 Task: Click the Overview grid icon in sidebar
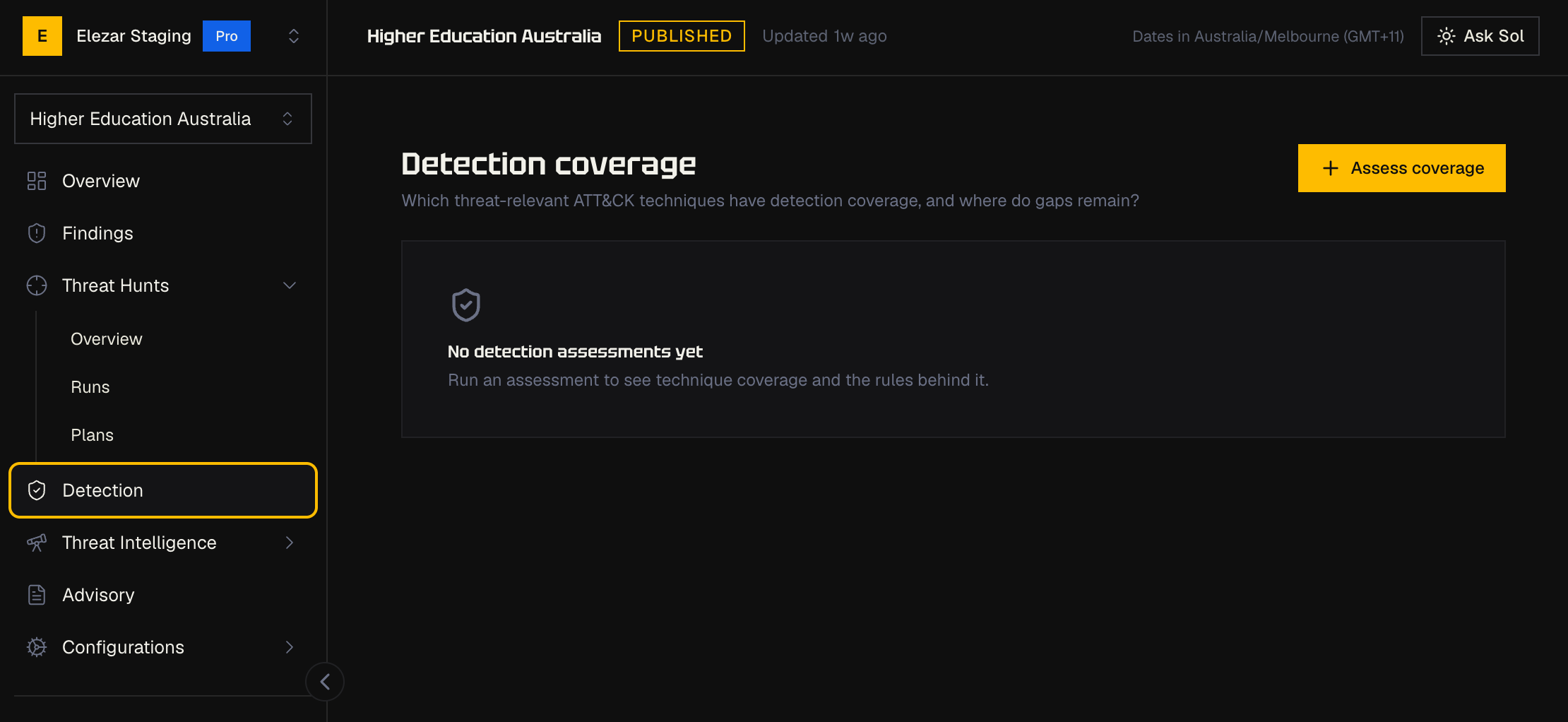pyautogui.click(x=37, y=181)
